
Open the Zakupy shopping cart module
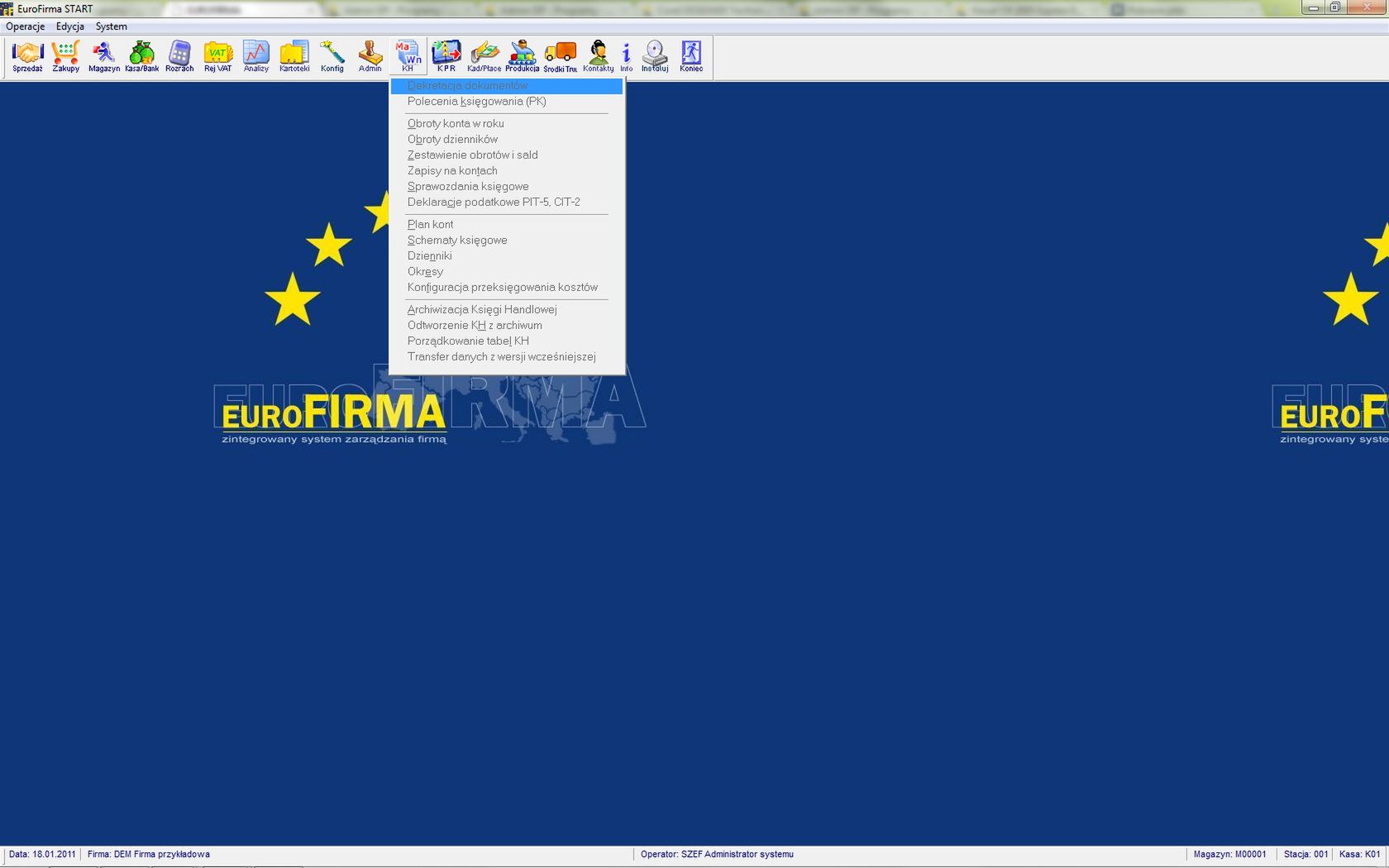coord(65,57)
